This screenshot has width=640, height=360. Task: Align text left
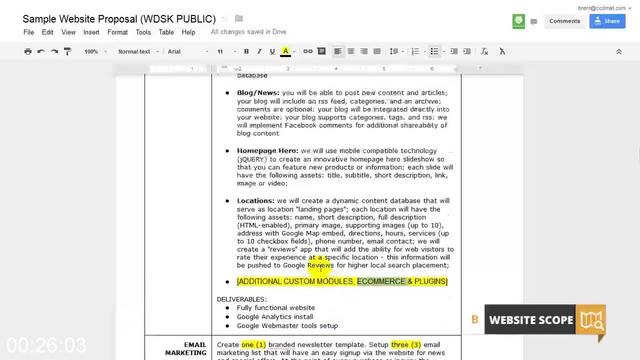pyautogui.click(x=338, y=51)
